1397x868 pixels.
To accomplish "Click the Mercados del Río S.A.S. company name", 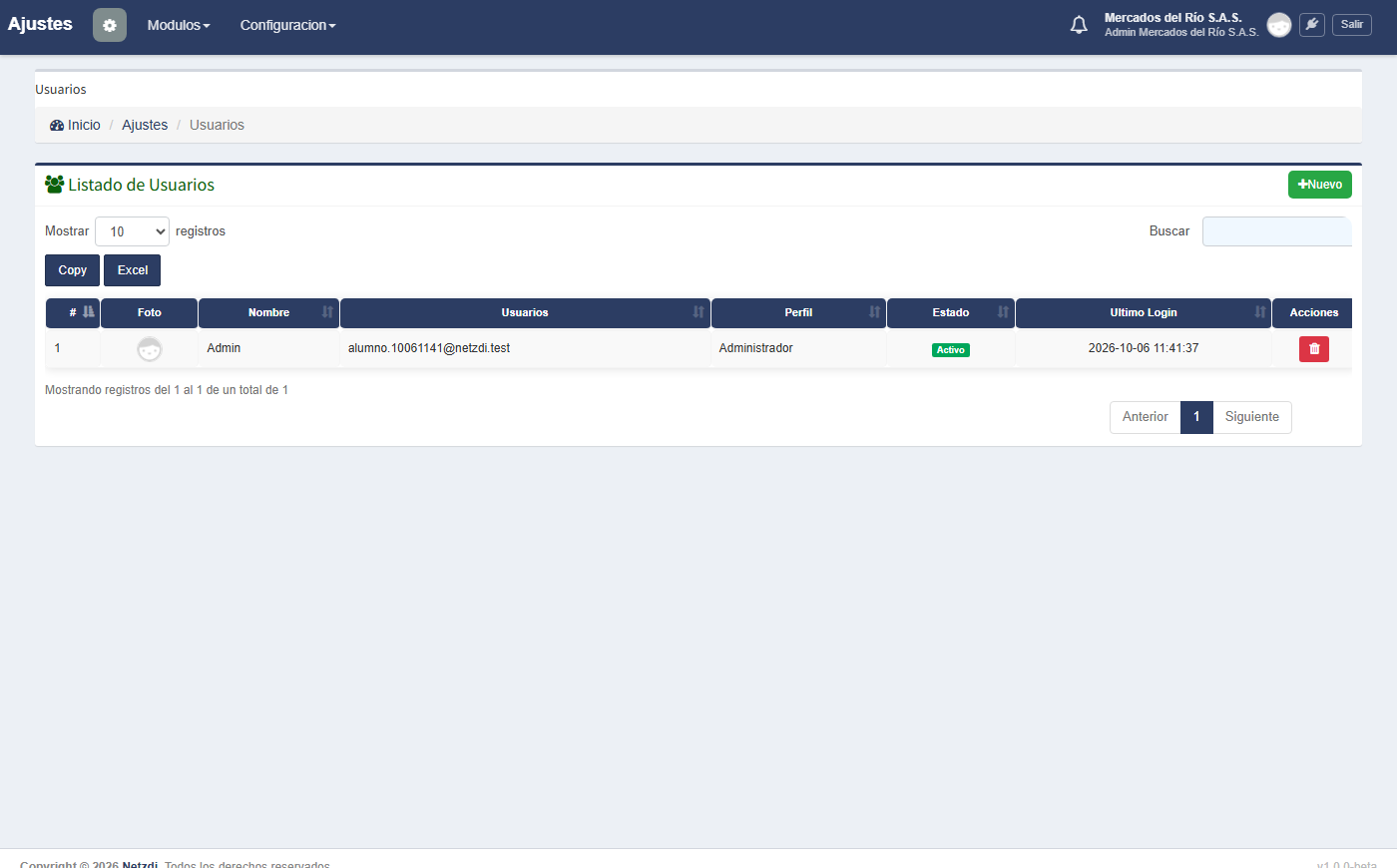I will pyautogui.click(x=1173, y=18).
